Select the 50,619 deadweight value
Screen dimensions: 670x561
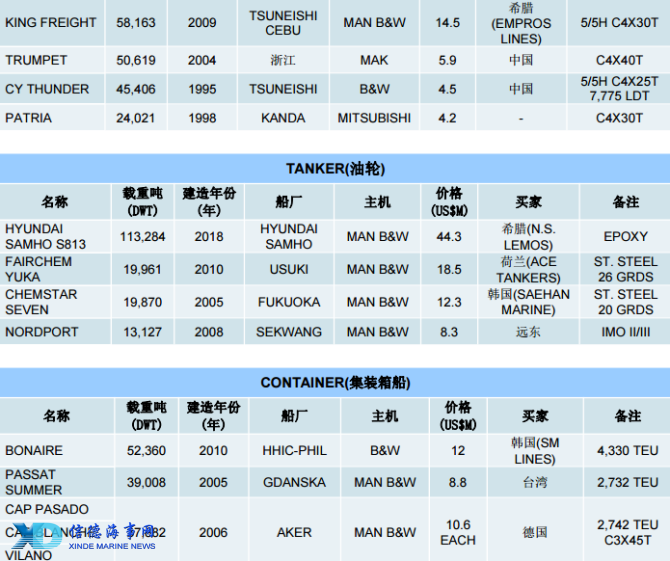[x=136, y=60]
